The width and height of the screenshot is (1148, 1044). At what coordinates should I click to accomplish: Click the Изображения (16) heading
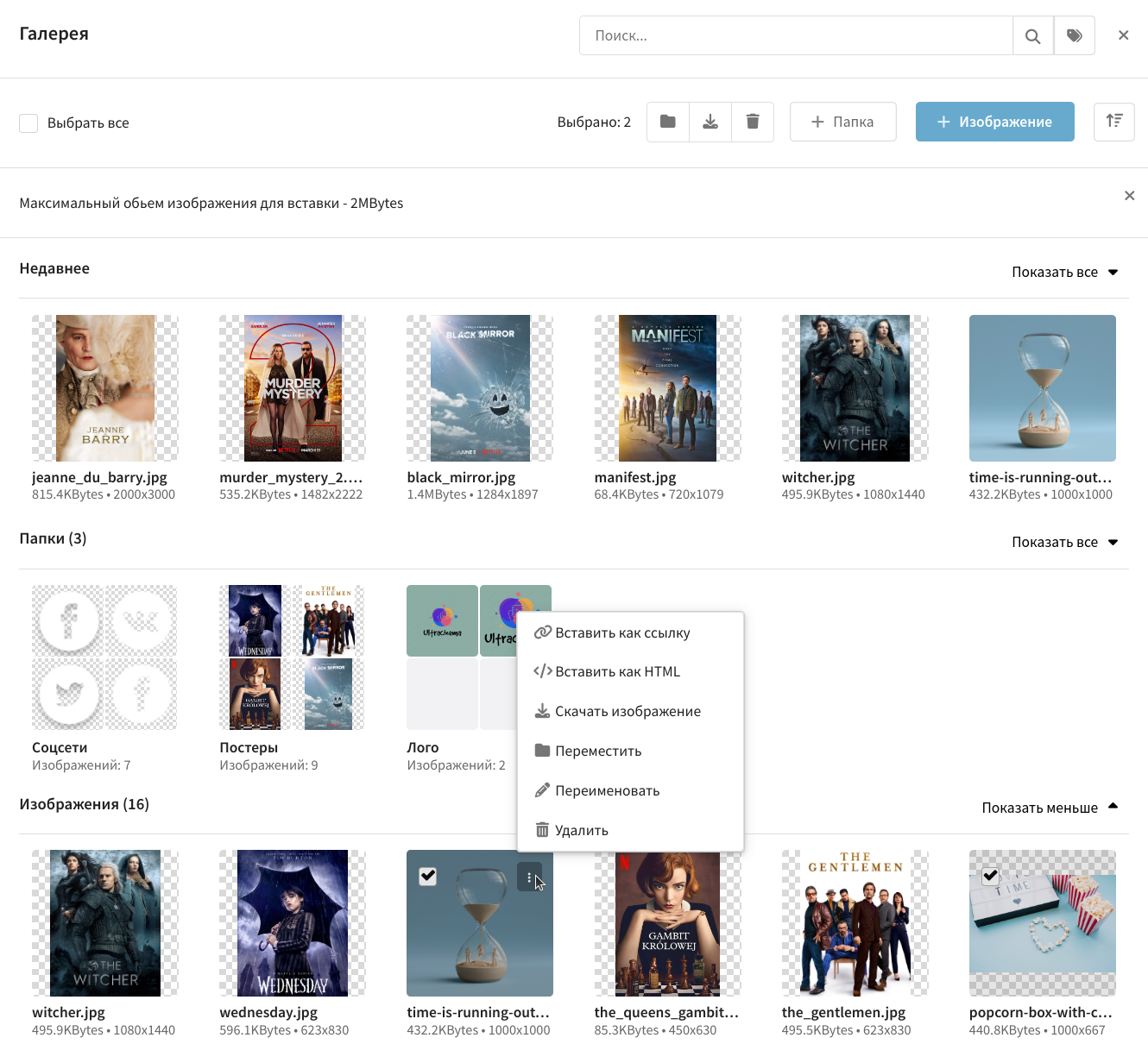tap(85, 804)
